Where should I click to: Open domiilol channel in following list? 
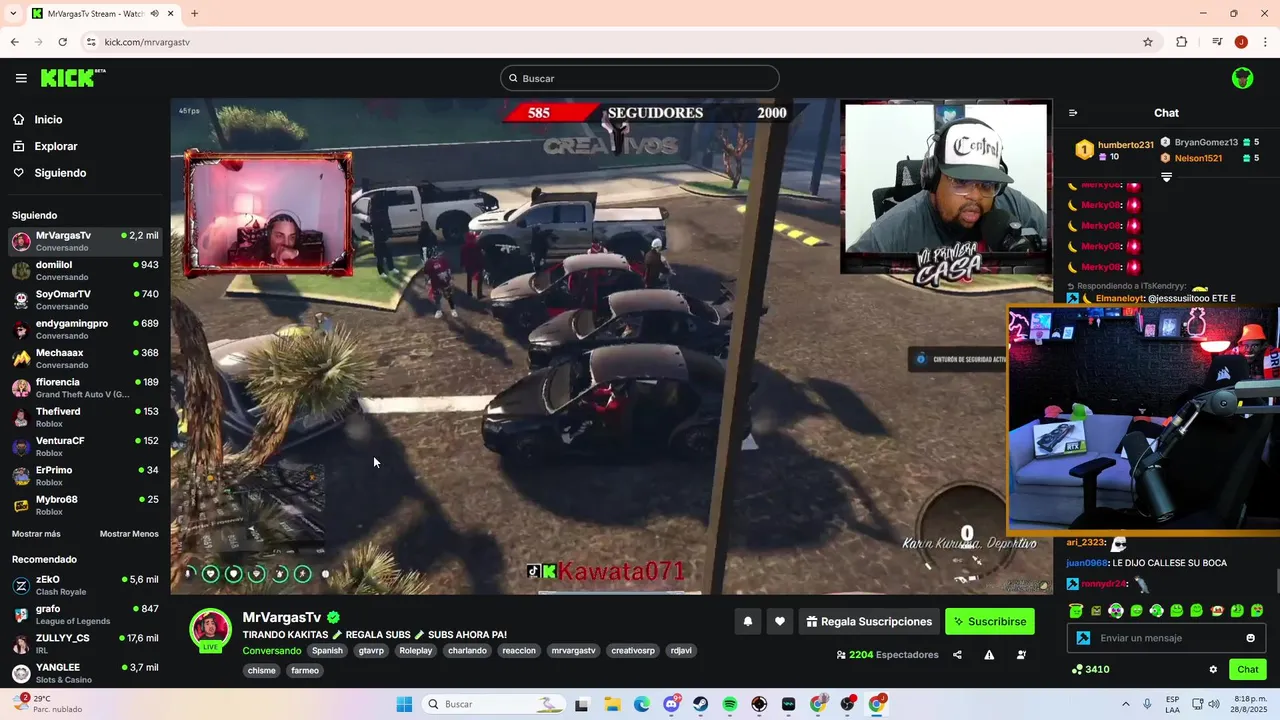click(85, 270)
